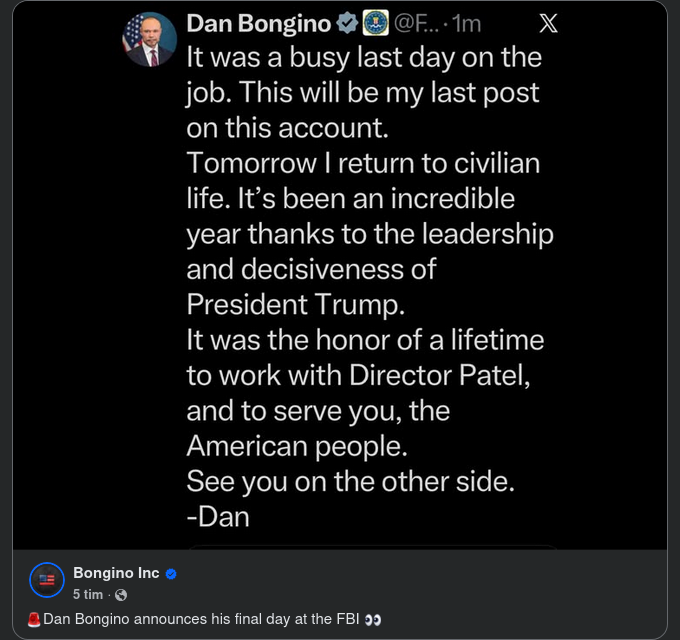Click the "See you on the other side." line
This screenshot has width=680, height=640.
click(350, 481)
